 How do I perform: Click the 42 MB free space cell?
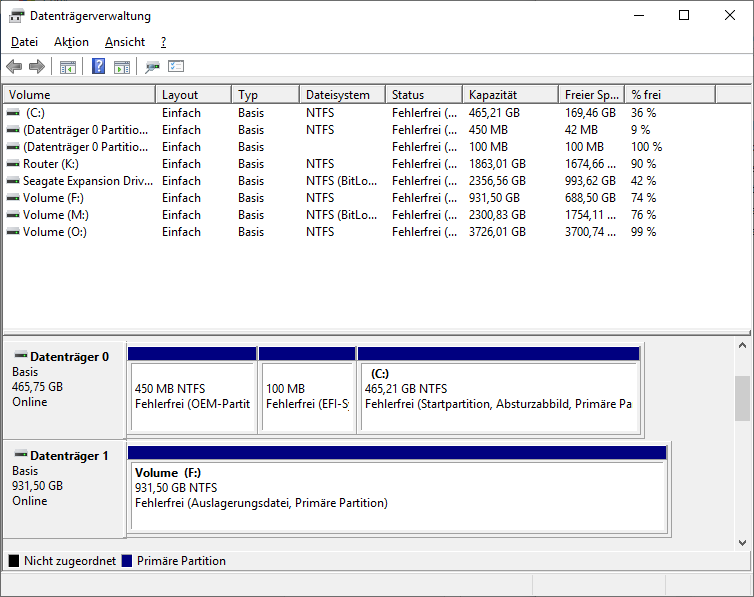tap(581, 130)
